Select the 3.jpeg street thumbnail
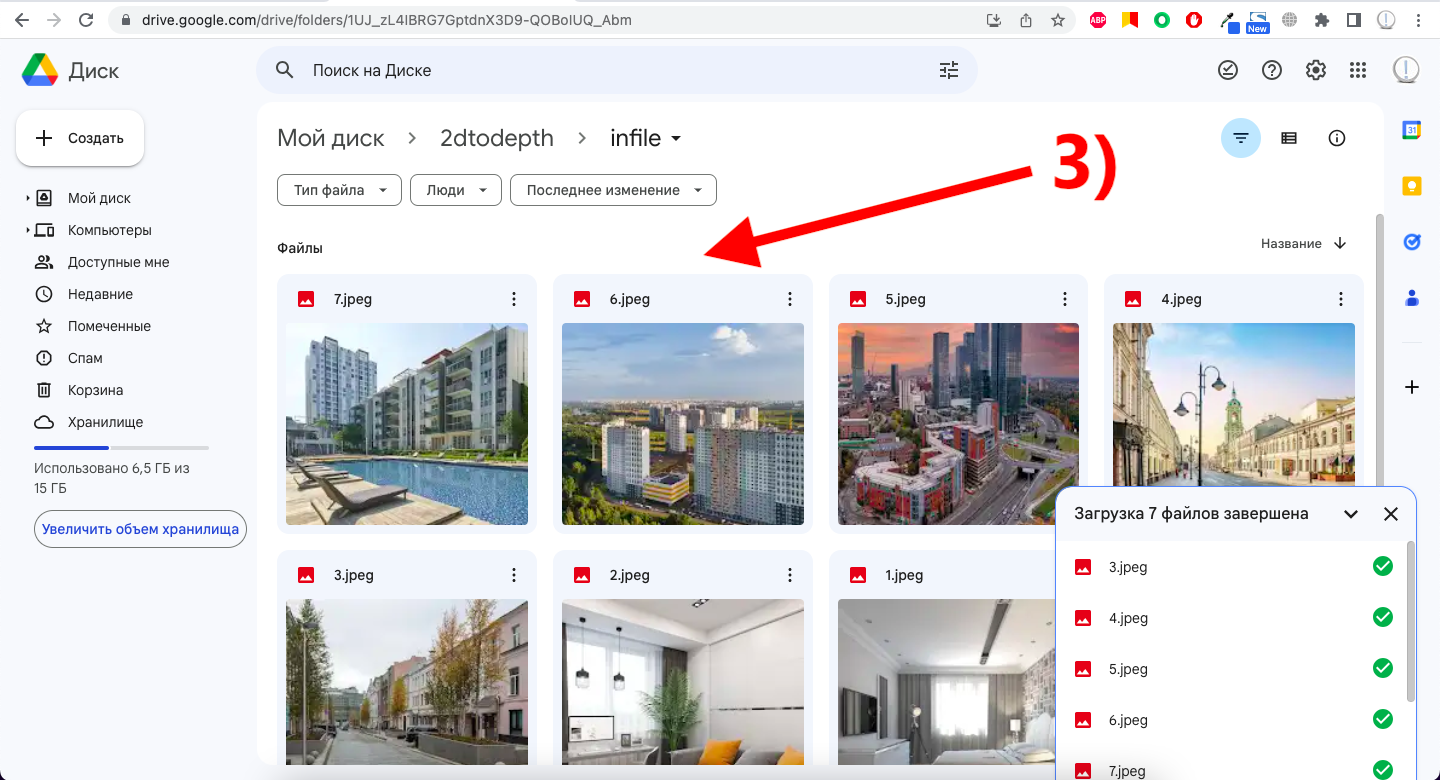The image size is (1440, 780). [x=407, y=682]
